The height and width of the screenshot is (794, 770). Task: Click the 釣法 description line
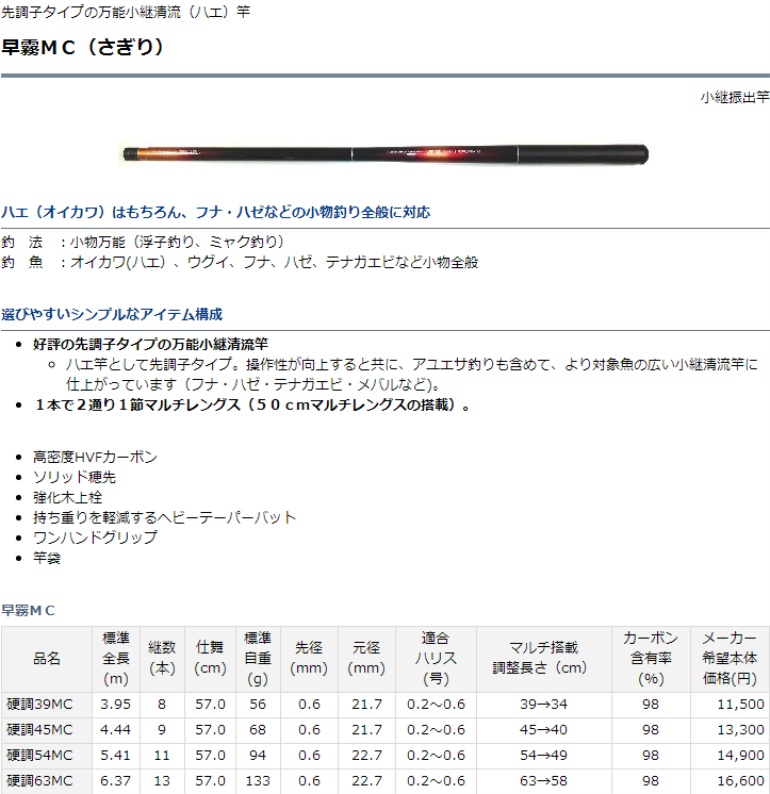click(x=143, y=242)
